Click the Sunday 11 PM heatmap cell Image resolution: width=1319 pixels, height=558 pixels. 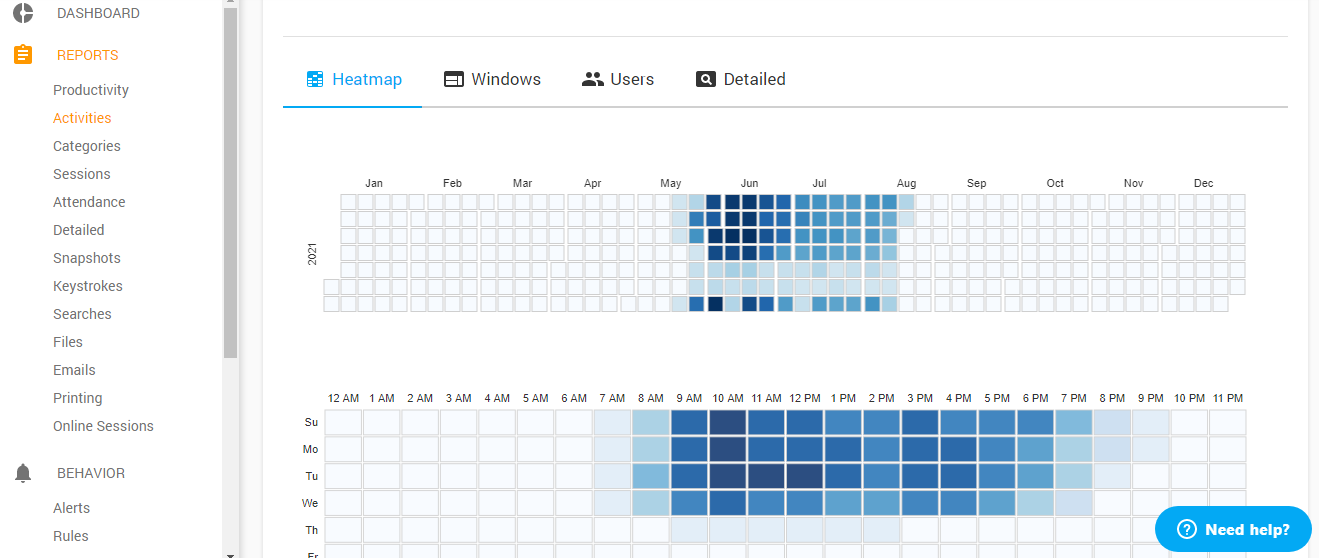[x=1227, y=422]
